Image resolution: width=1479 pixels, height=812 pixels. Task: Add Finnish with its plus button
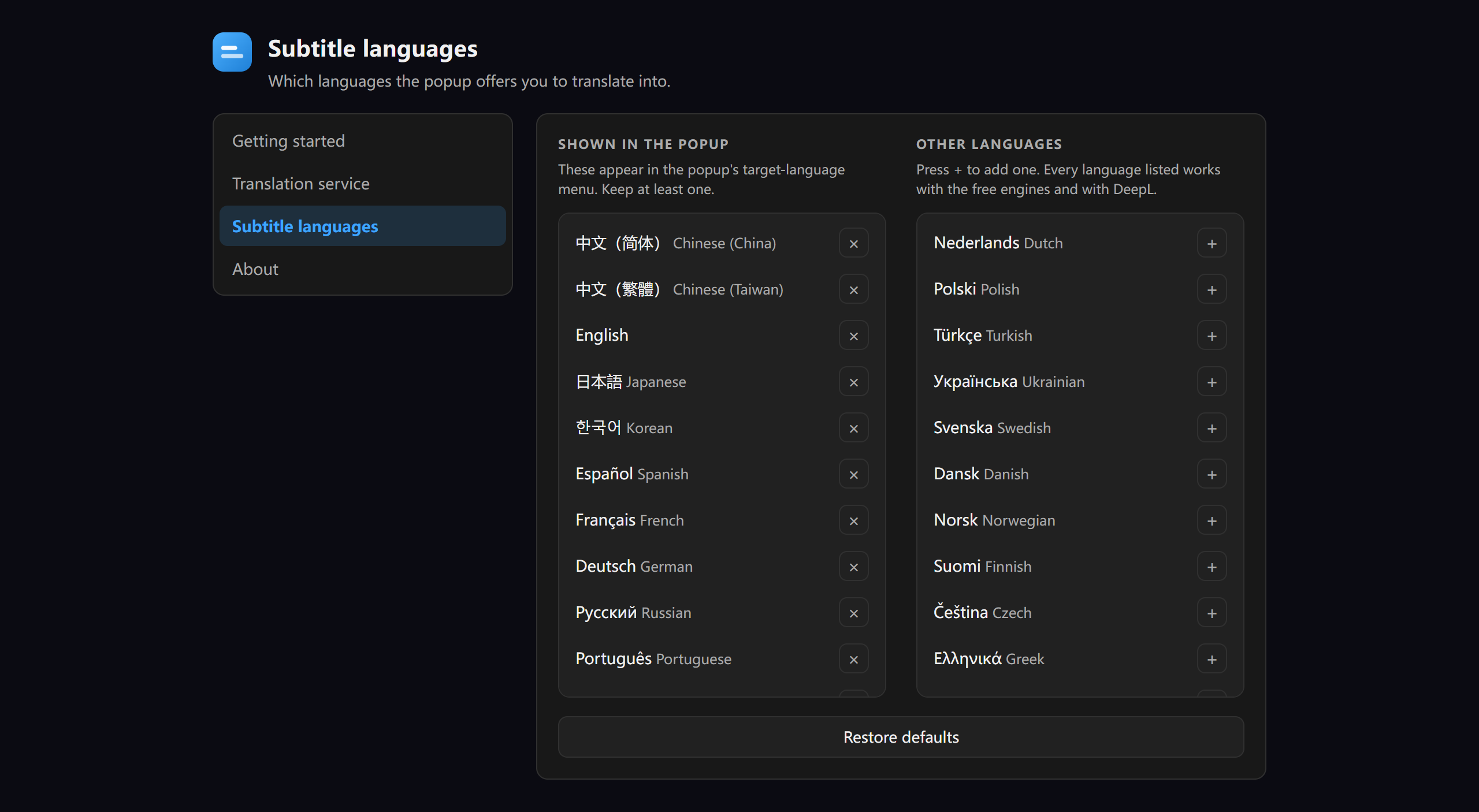(x=1212, y=567)
